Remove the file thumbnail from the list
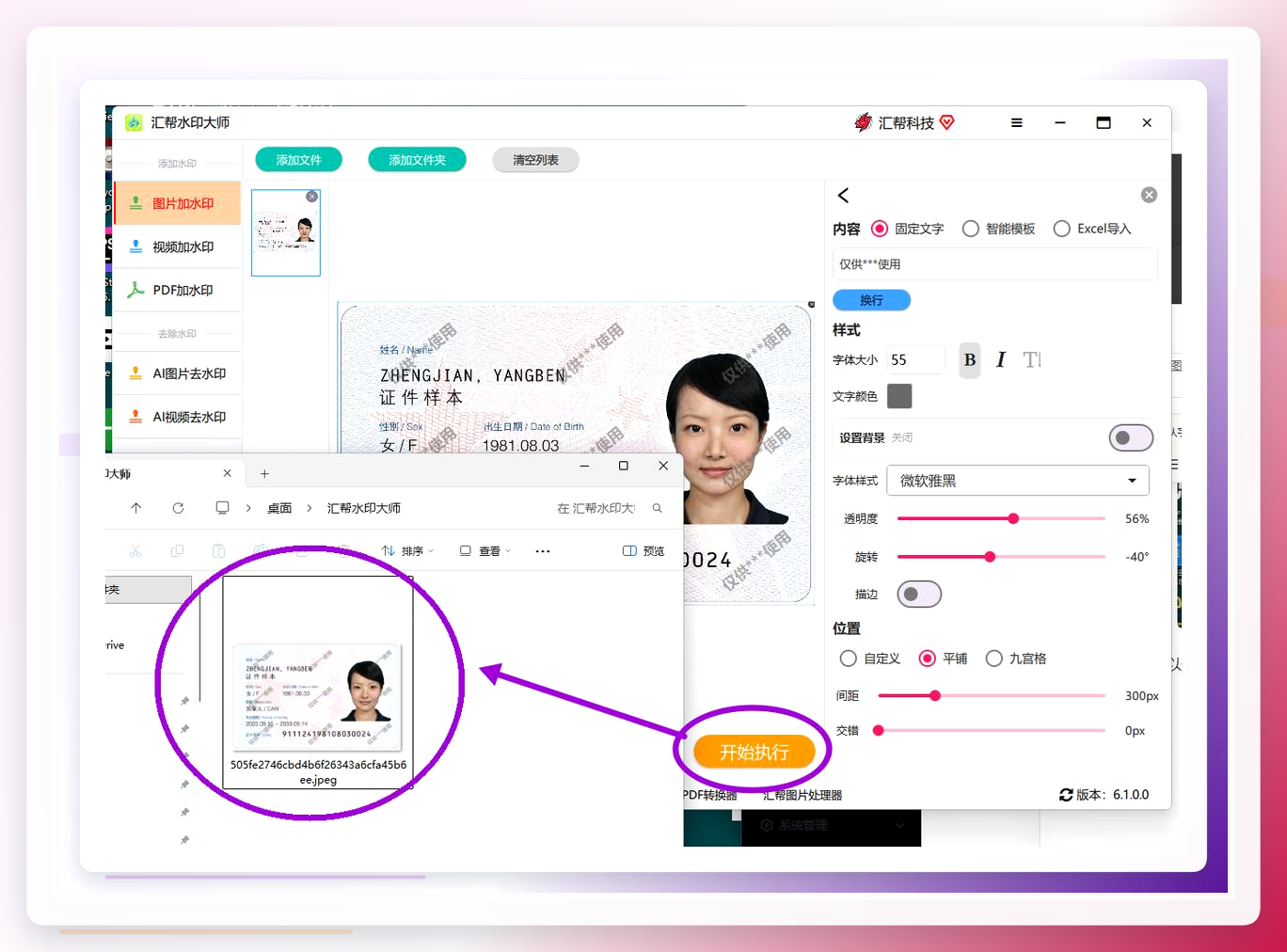This screenshot has height=952, width=1287. click(311, 197)
